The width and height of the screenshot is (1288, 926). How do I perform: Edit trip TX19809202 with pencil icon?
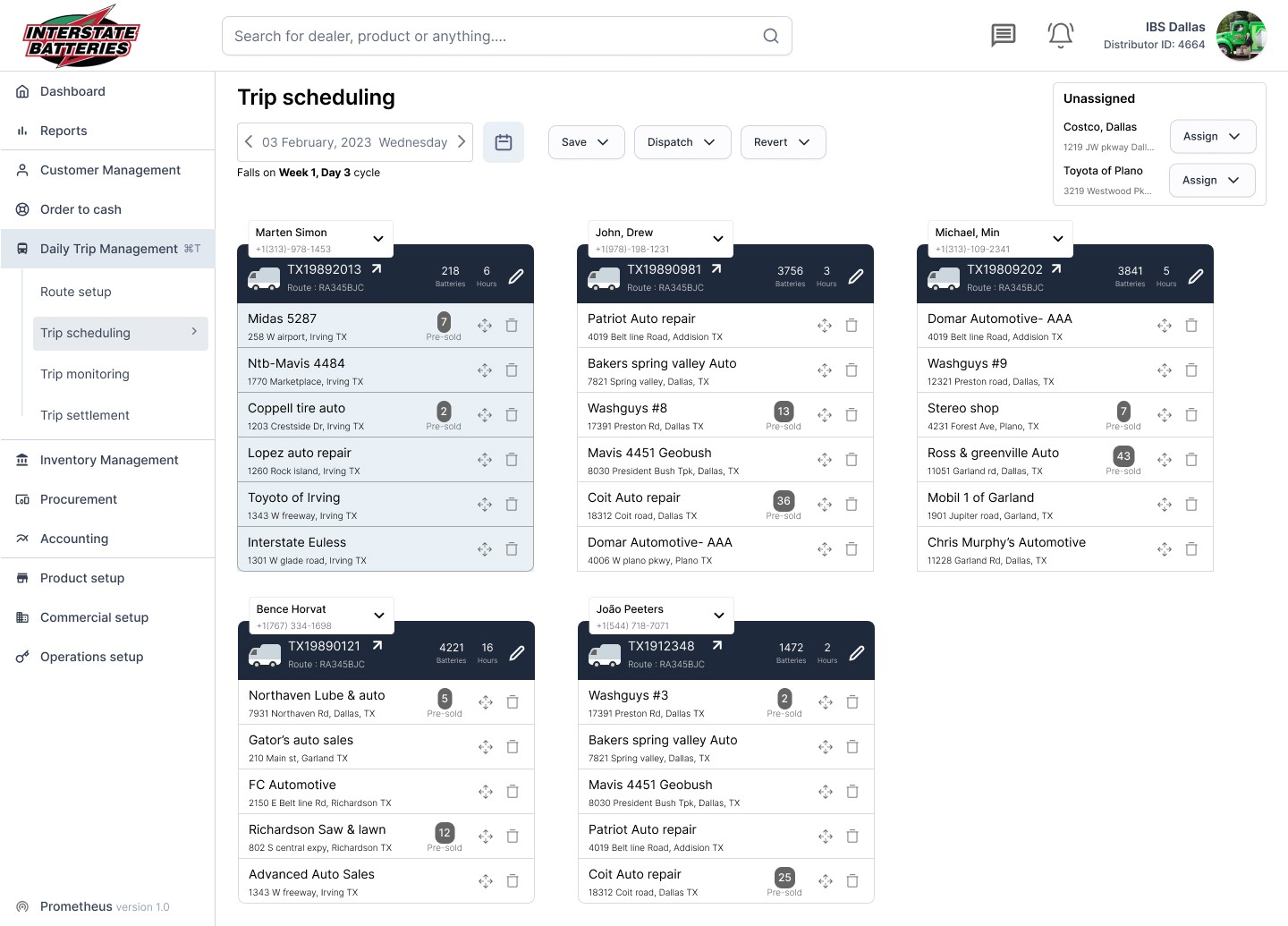click(1196, 276)
